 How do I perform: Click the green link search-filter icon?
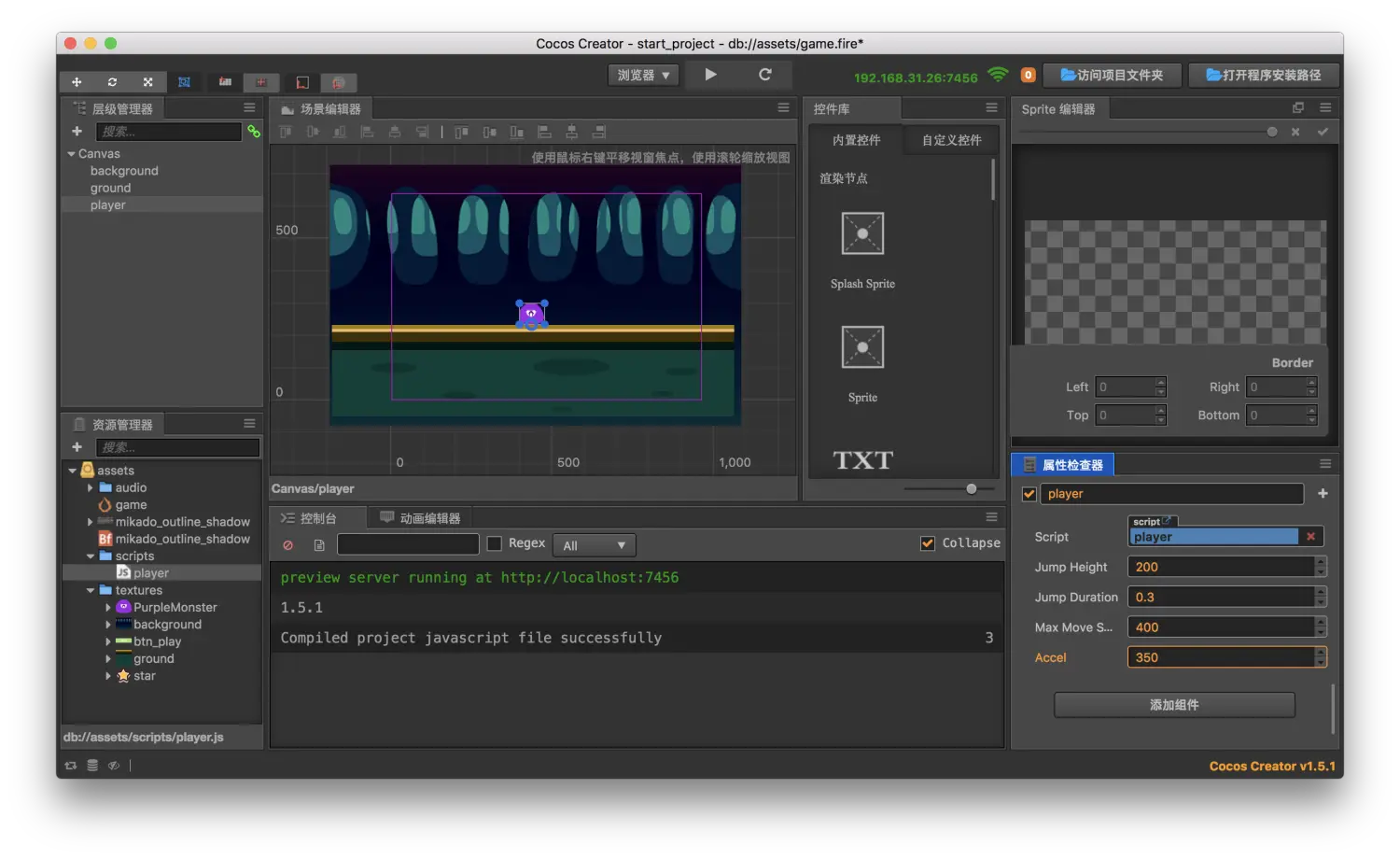(x=253, y=132)
